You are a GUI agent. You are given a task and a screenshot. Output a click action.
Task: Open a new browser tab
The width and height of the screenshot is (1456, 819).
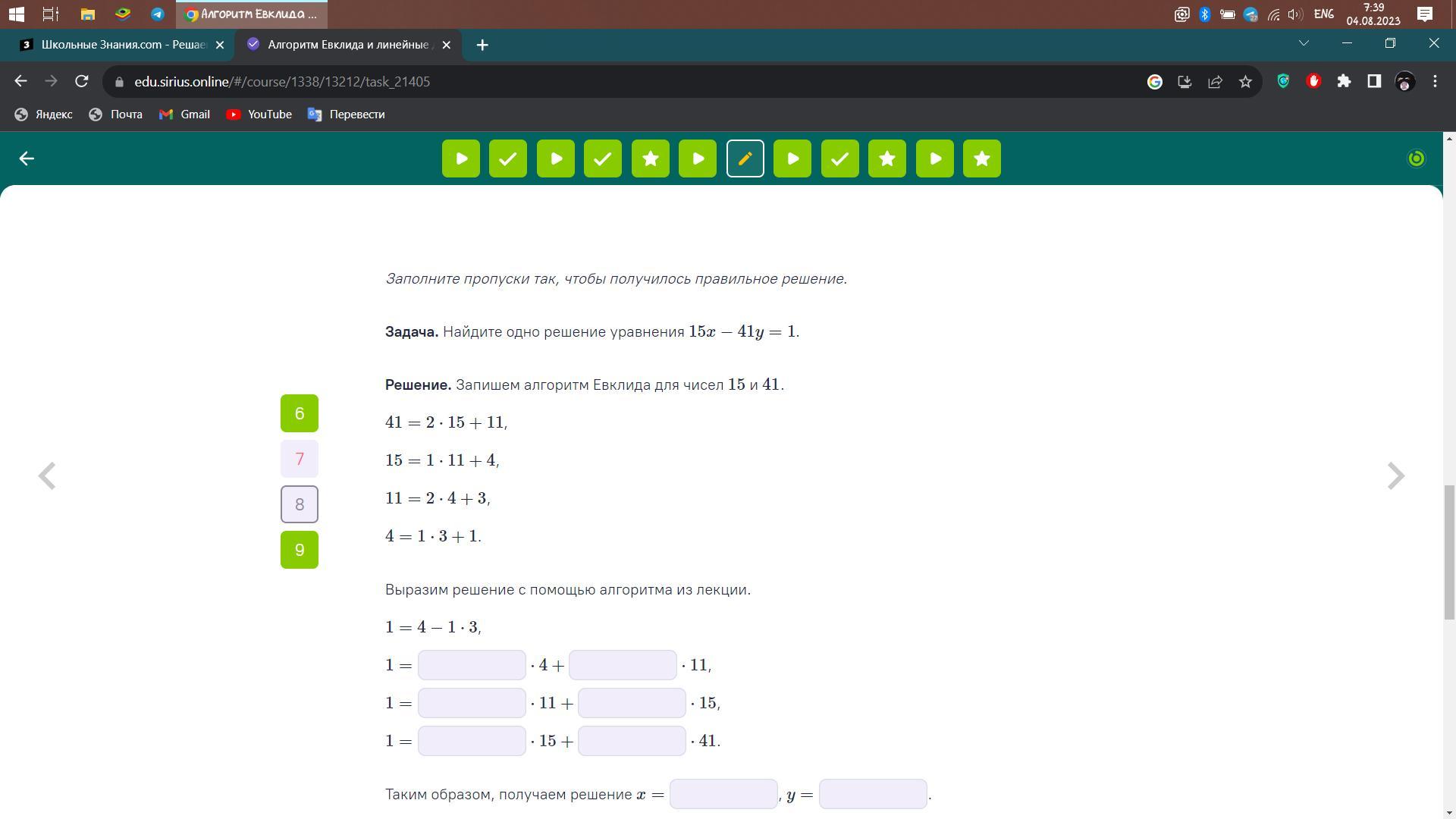[x=482, y=45]
